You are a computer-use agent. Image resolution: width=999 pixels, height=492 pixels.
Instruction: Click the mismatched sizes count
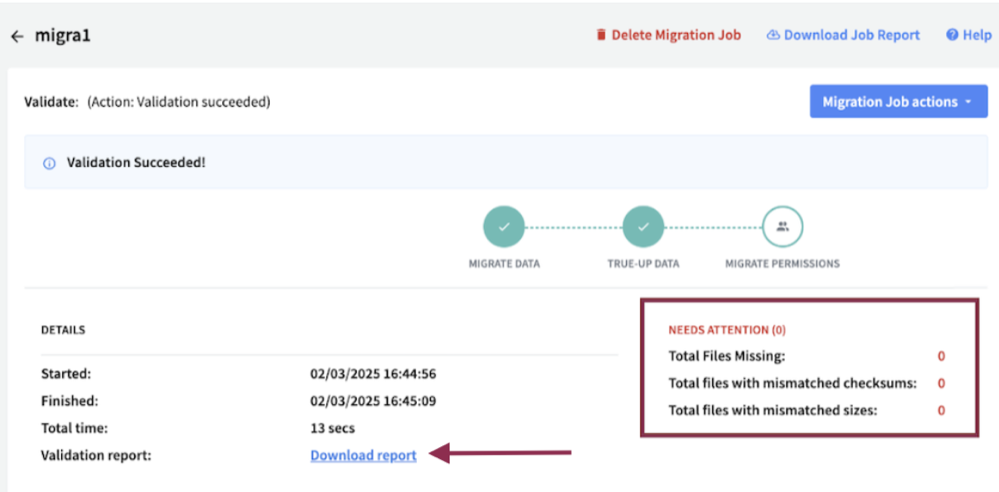[x=941, y=410]
